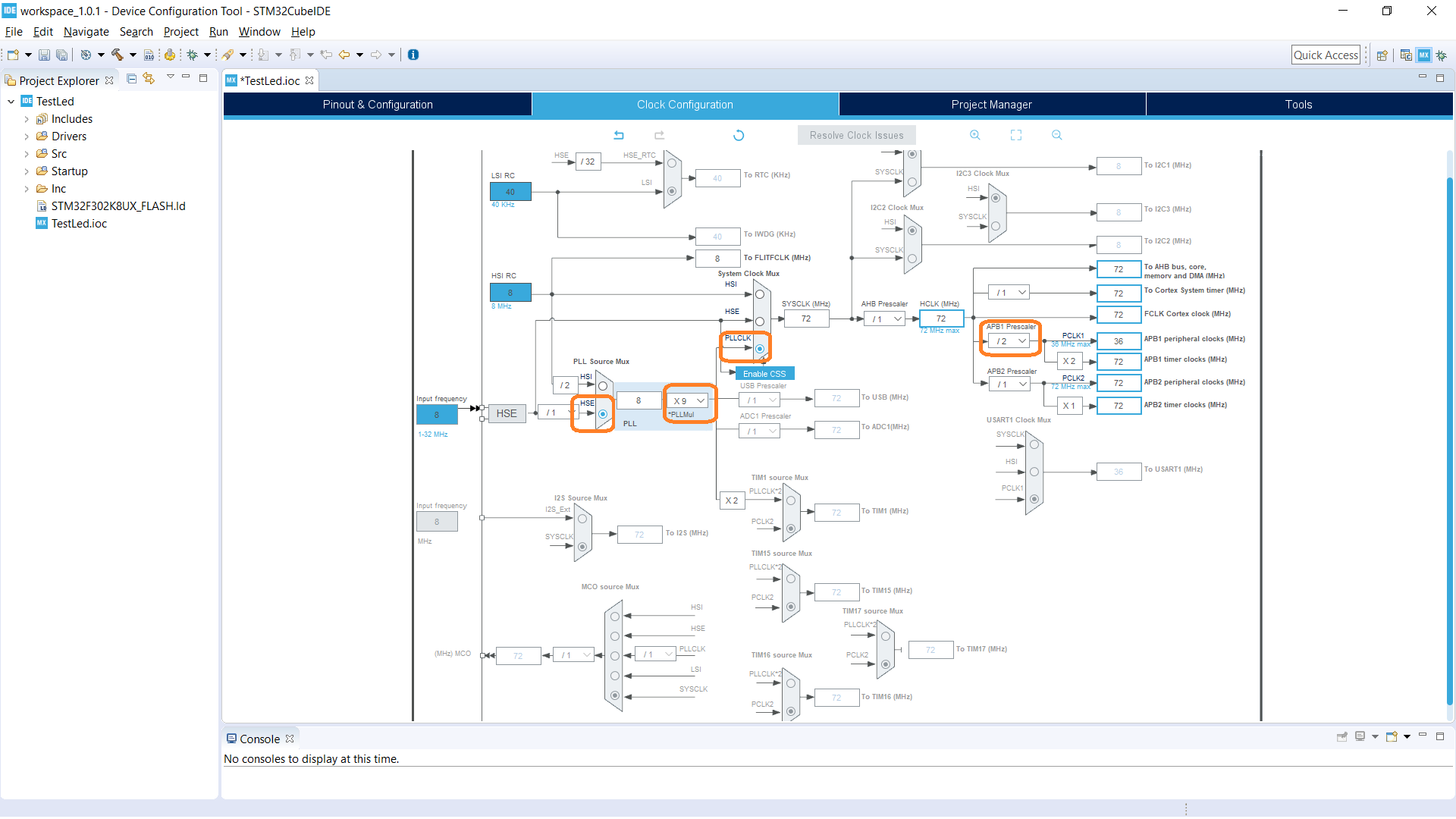Click the Zoom In magnifier icon
The image size is (1456, 819).
(x=975, y=135)
